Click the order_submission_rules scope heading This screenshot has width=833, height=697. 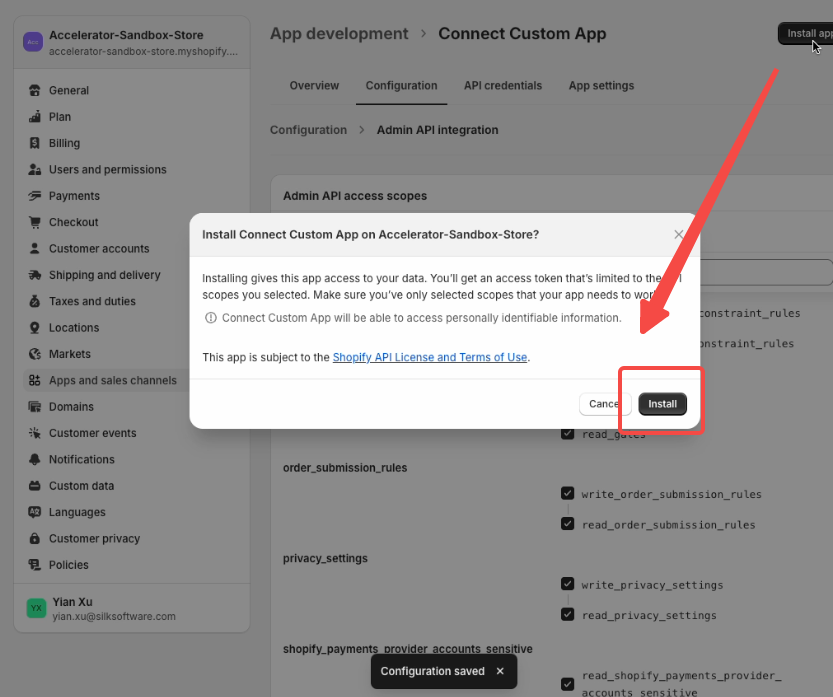[345, 468]
